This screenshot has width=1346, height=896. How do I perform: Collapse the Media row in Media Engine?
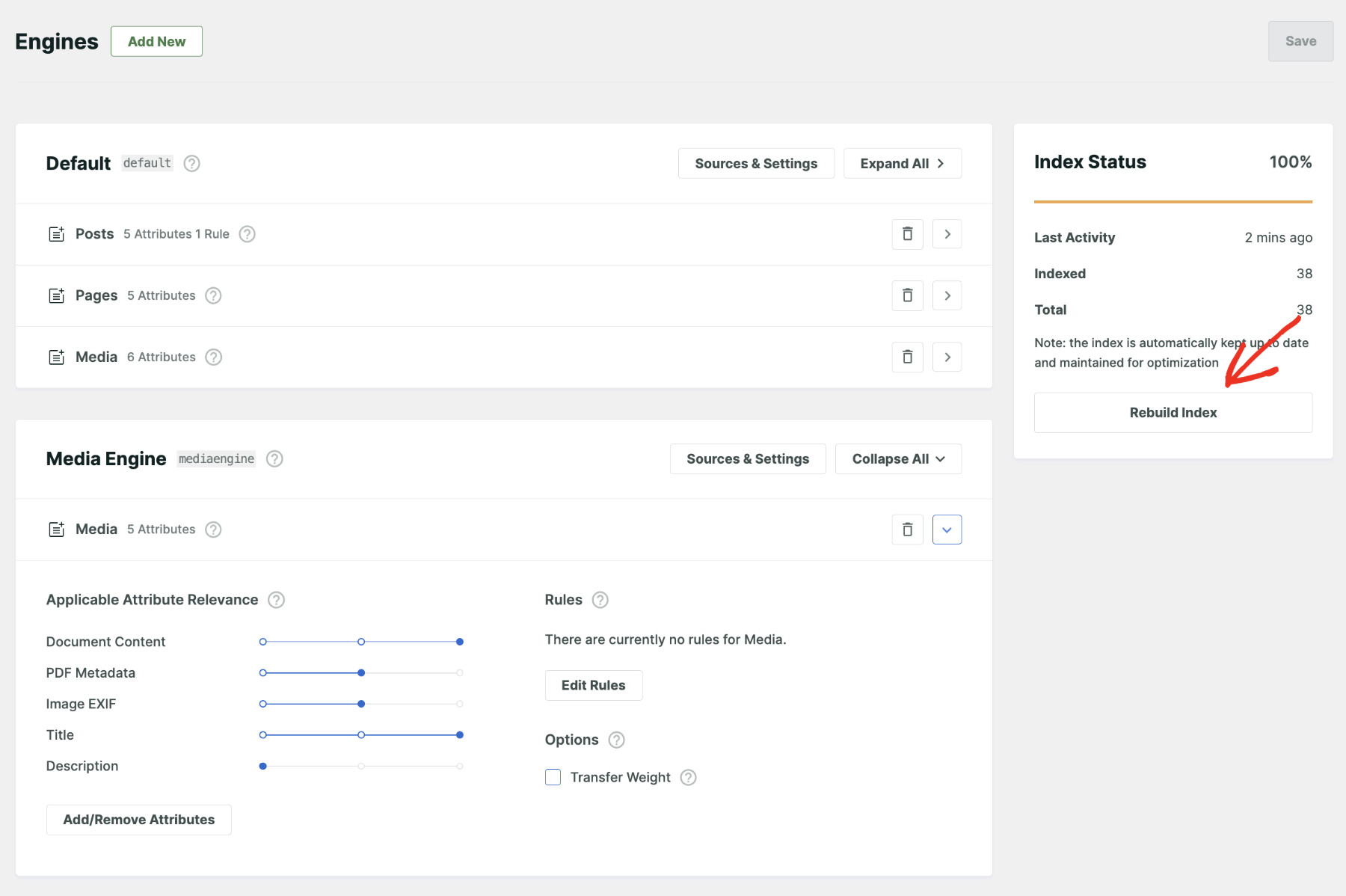coord(947,529)
